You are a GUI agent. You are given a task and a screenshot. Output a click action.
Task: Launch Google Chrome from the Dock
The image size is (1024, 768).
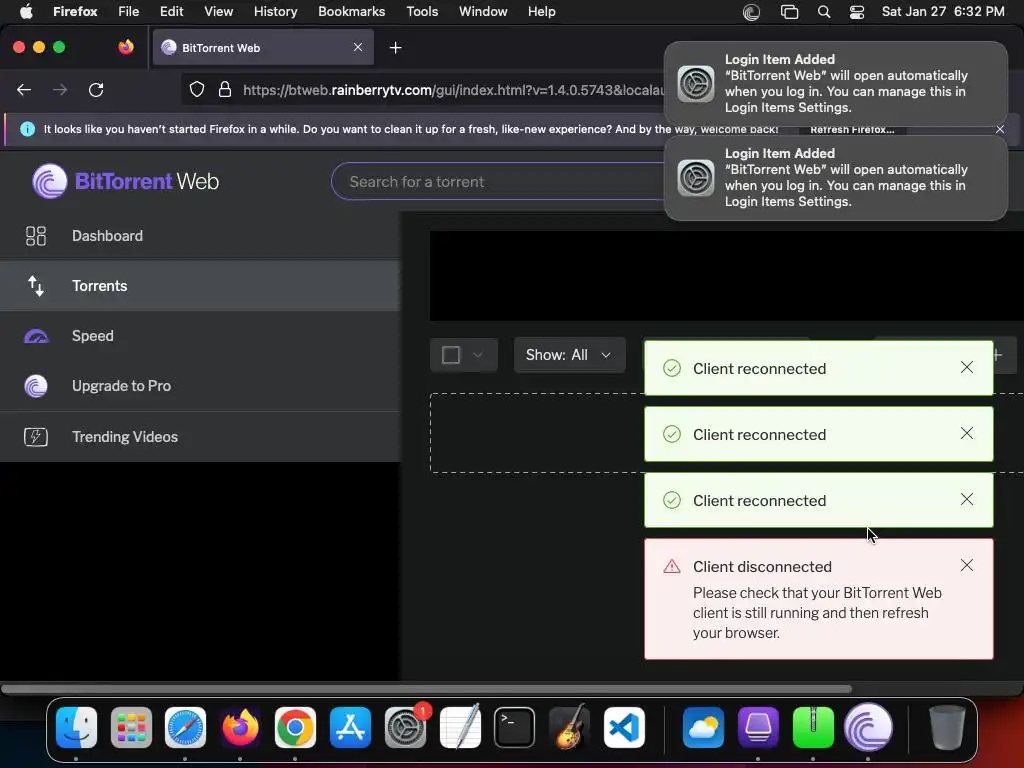point(295,728)
